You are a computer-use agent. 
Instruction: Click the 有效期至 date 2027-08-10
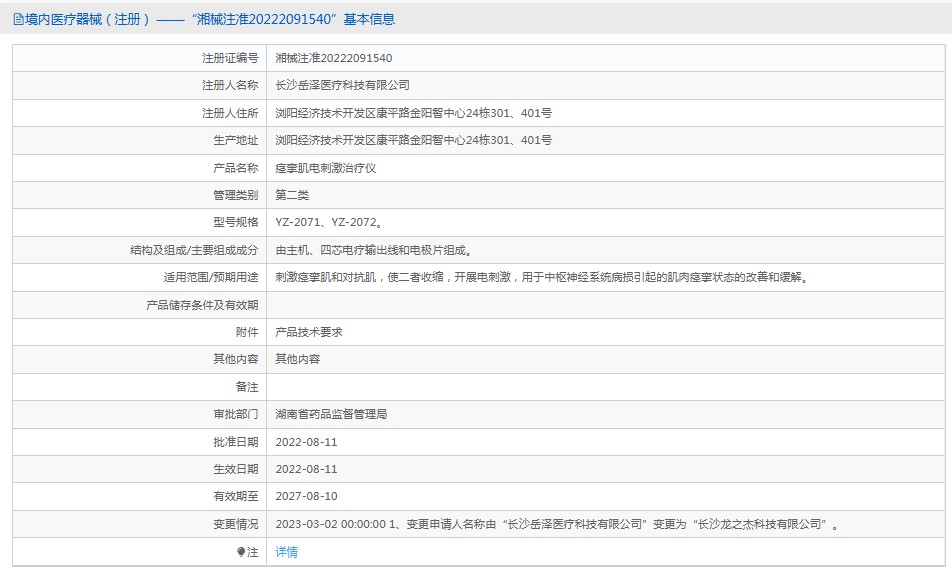[306, 496]
